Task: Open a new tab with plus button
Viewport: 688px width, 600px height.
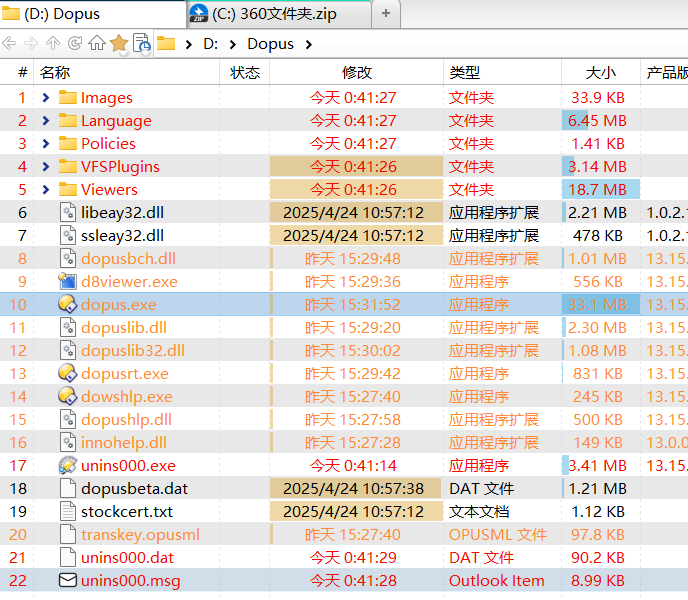Action: [x=386, y=14]
